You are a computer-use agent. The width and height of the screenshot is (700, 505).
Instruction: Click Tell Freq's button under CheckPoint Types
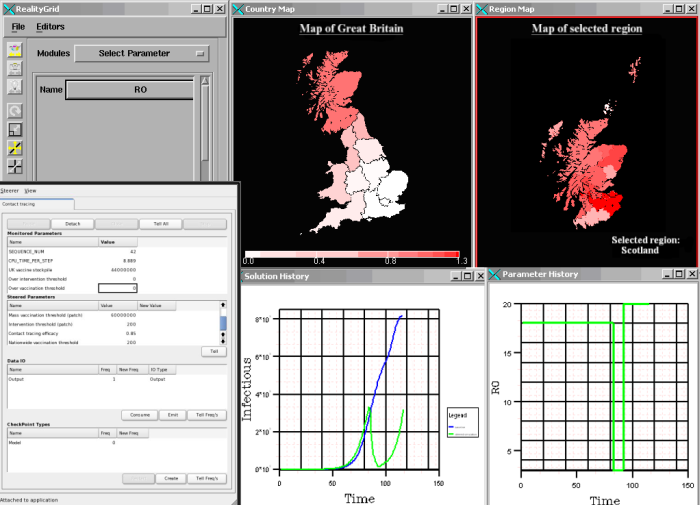tap(207, 479)
